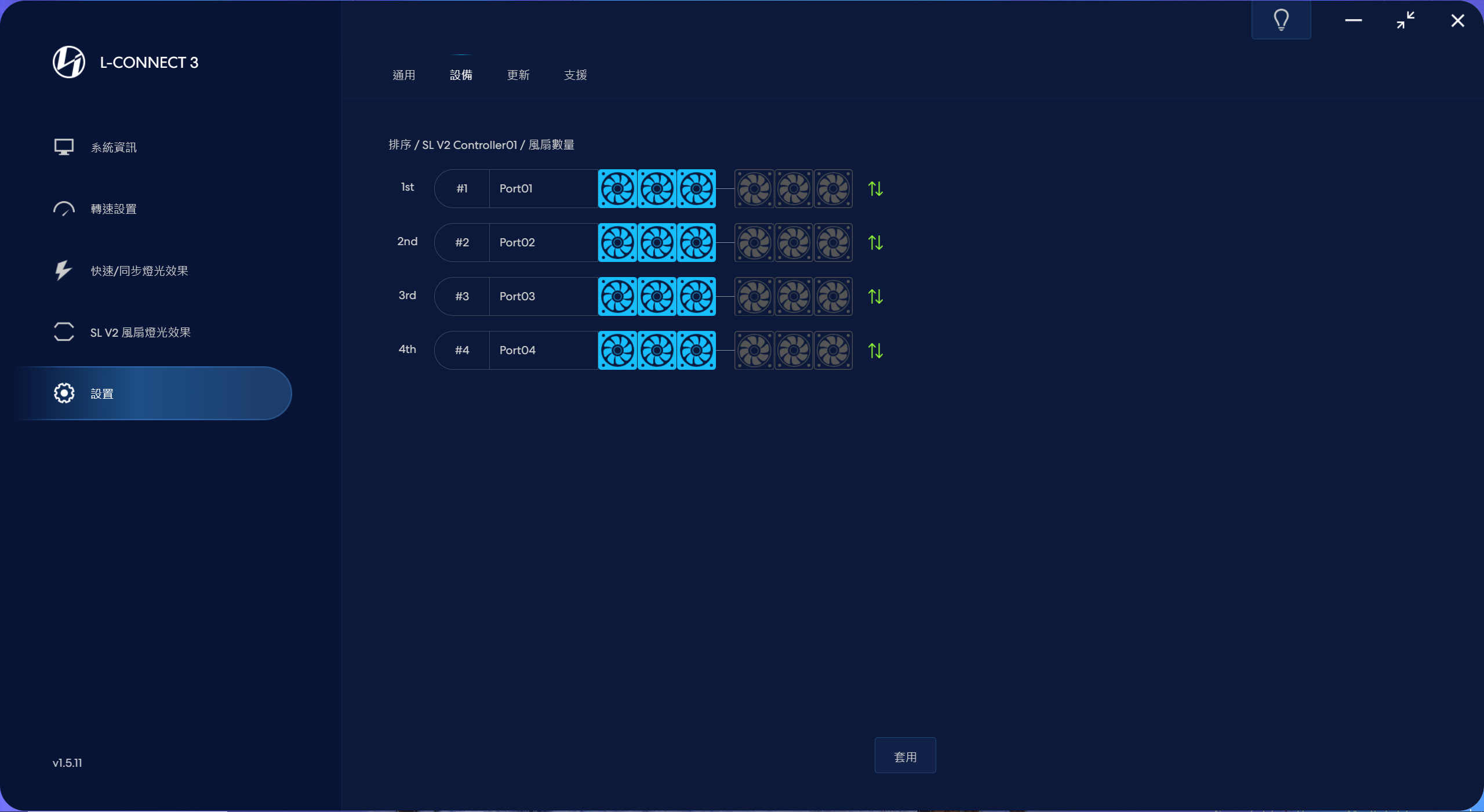Select third blue fan in Port01 row

point(696,189)
